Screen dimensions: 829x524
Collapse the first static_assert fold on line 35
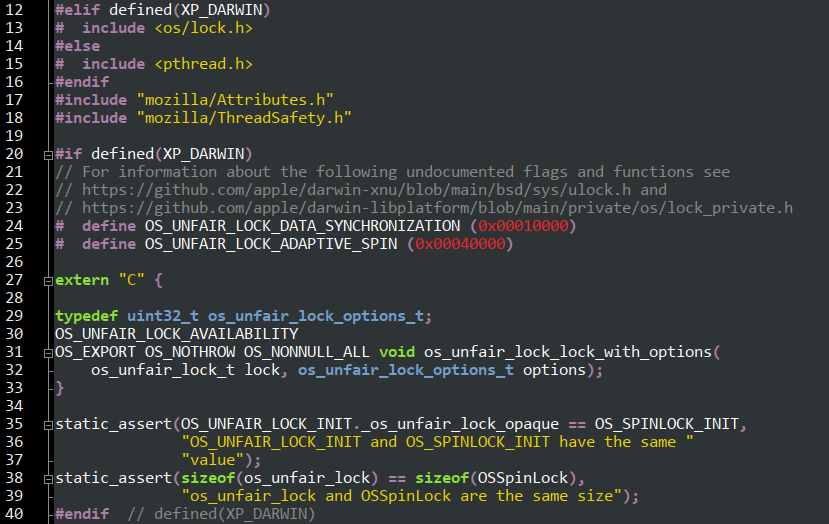pos(48,425)
